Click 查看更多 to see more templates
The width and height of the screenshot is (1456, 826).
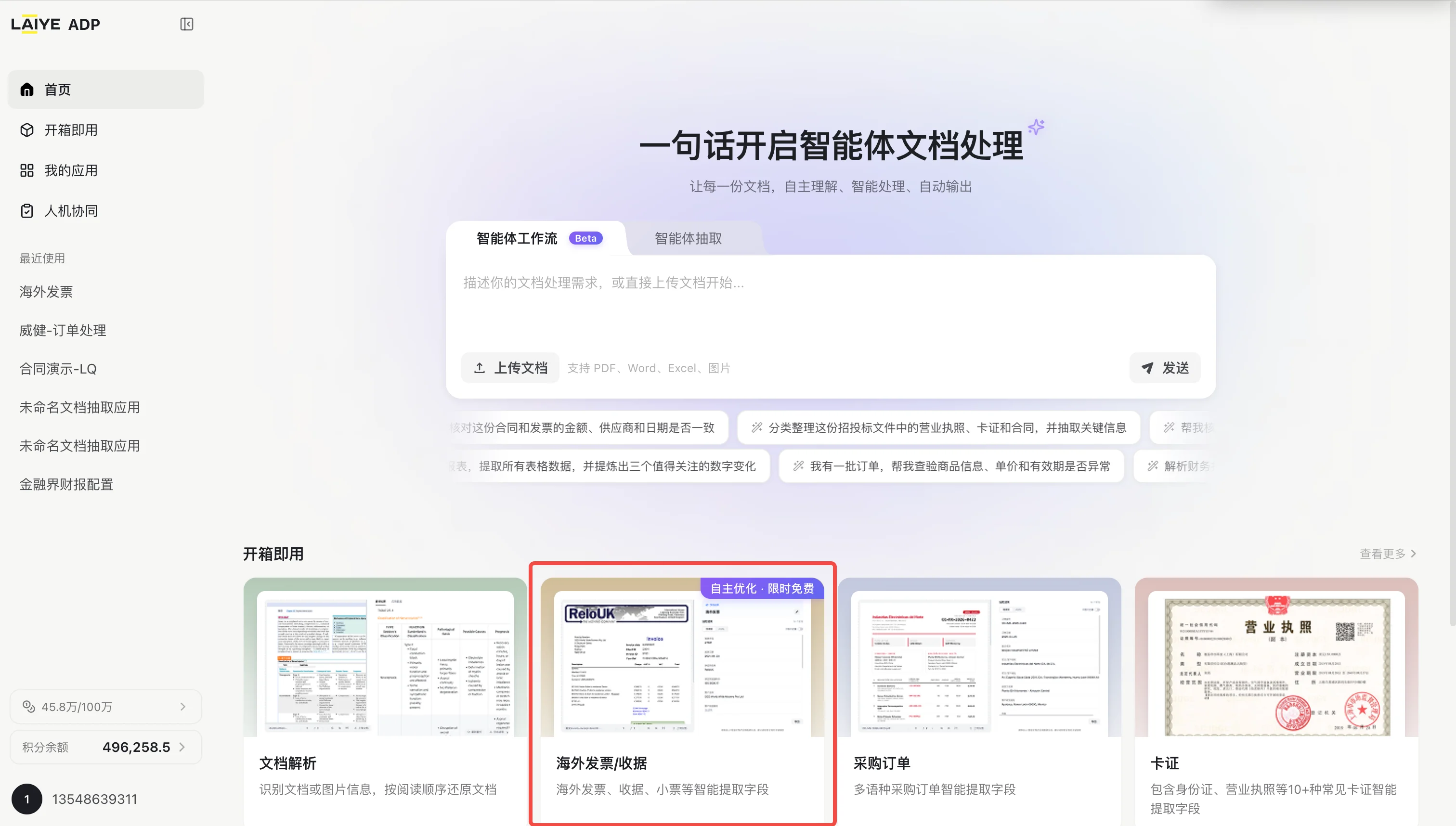(x=1388, y=554)
